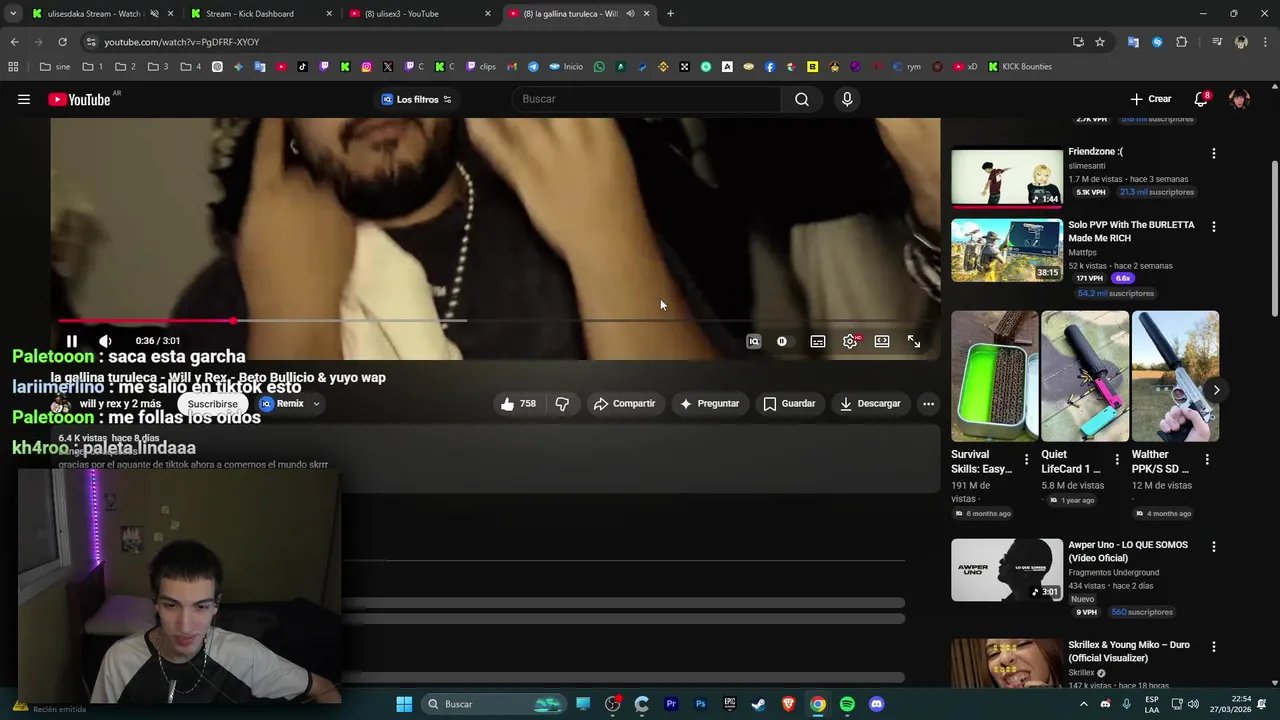1280x720 pixels.
Task: Open the Windows Start menu
Action: 404,704
